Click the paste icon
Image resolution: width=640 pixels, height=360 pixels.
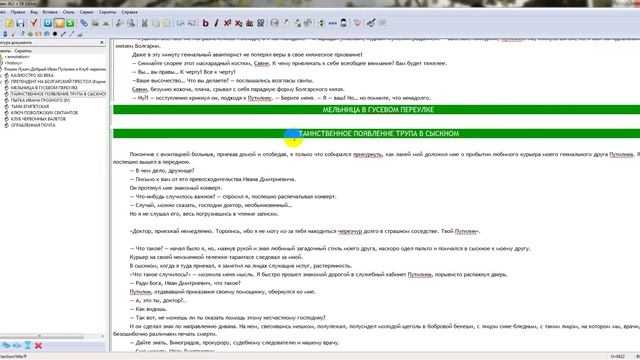[x=166, y=23]
